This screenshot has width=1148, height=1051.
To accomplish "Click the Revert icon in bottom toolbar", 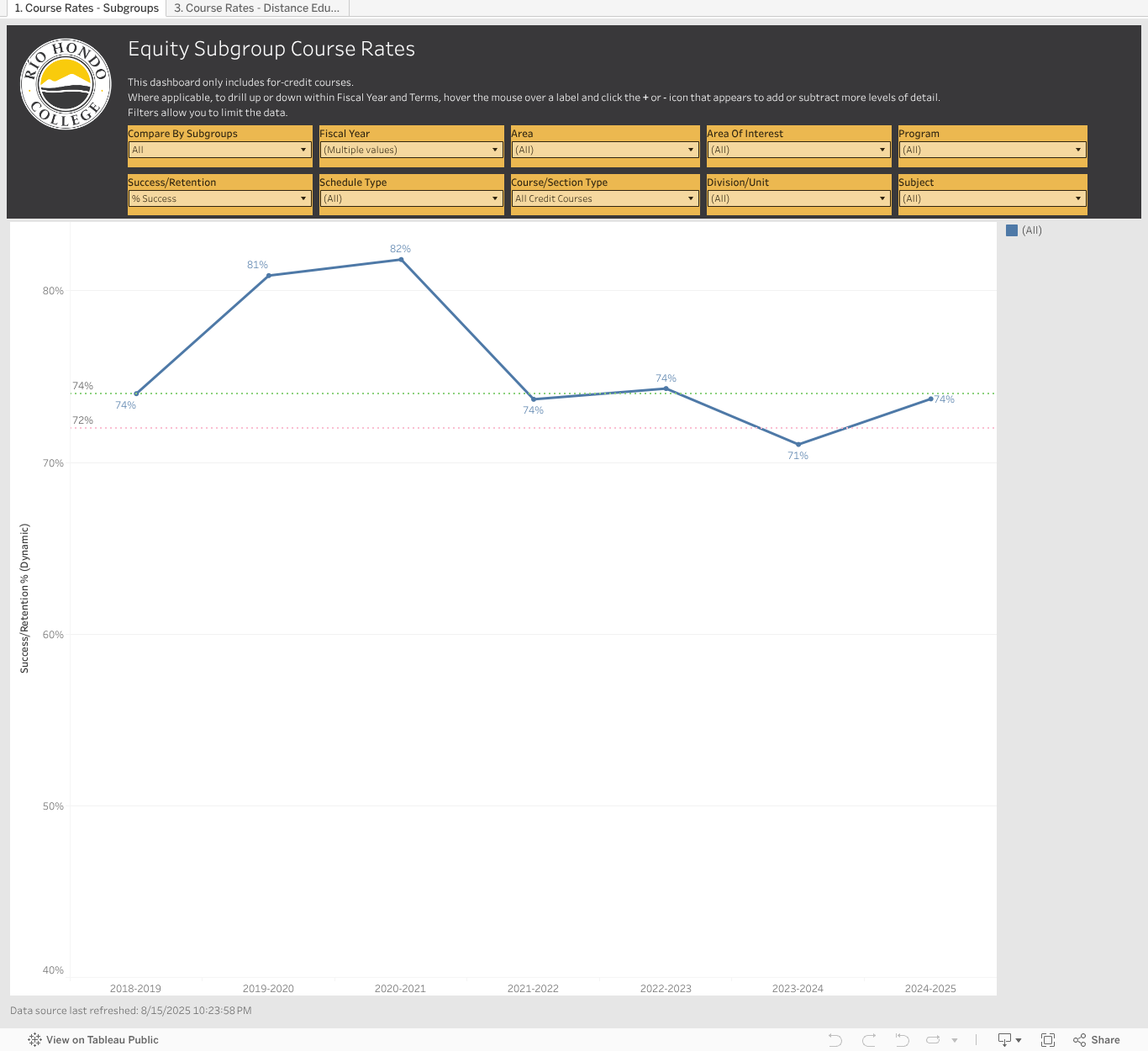I will coord(902,1040).
